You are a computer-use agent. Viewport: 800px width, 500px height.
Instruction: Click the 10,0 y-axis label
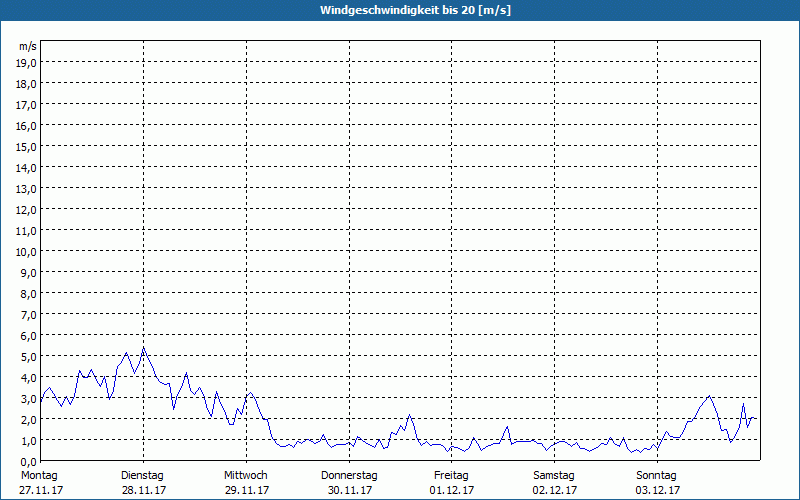pyautogui.click(x=27, y=252)
